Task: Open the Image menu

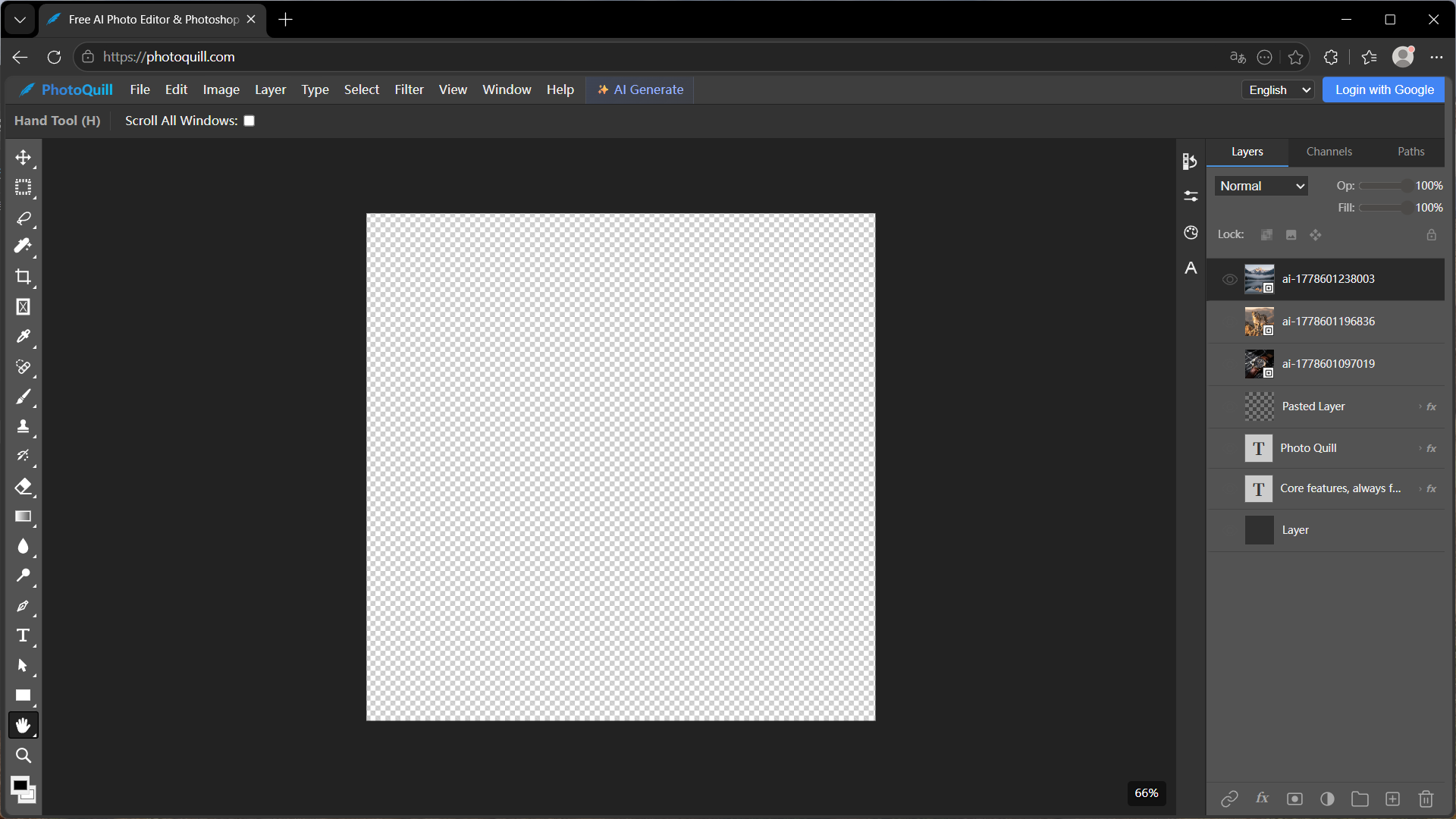Action: tap(221, 89)
